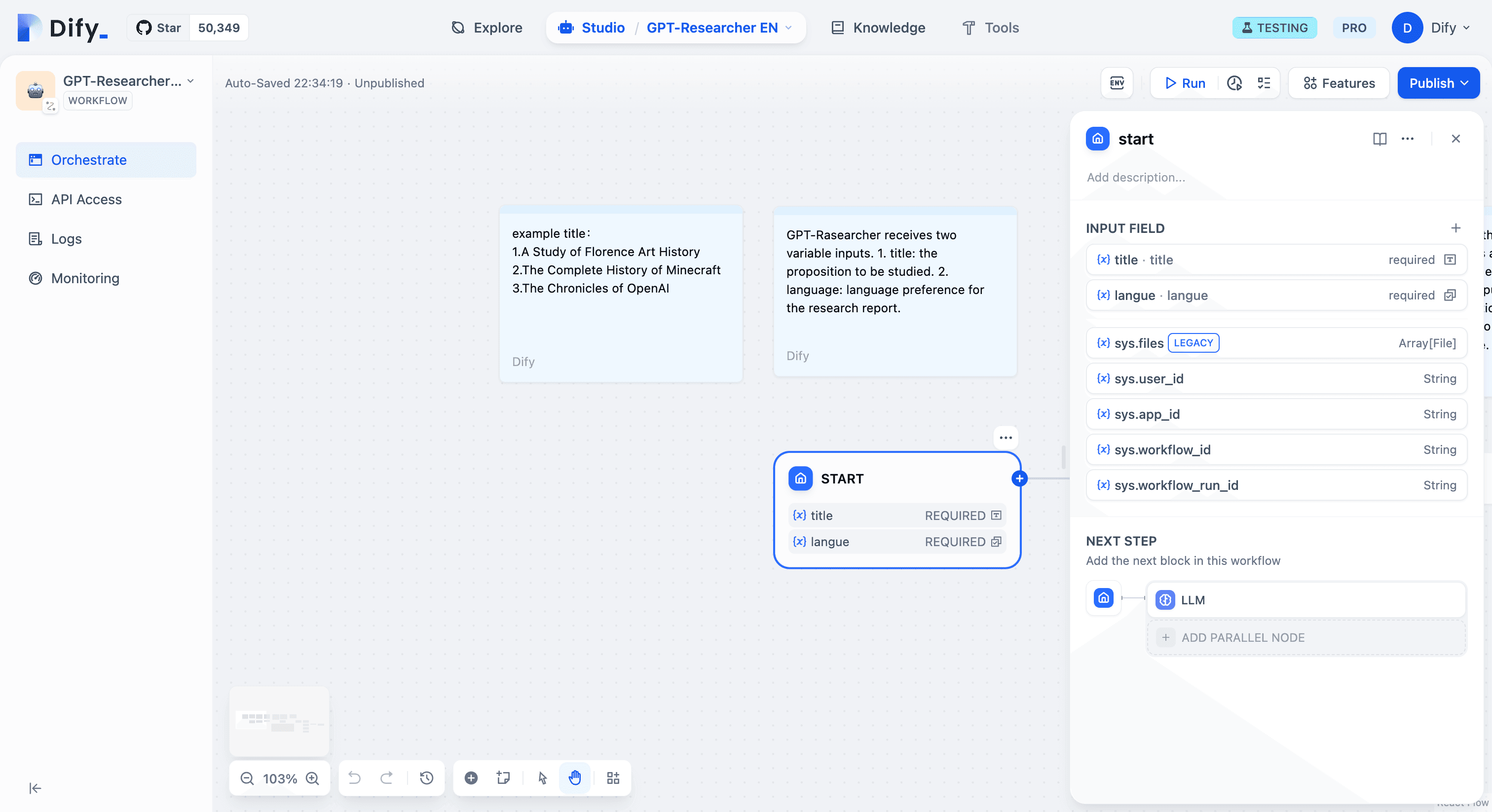Open Logs in the sidebar

(x=66, y=239)
